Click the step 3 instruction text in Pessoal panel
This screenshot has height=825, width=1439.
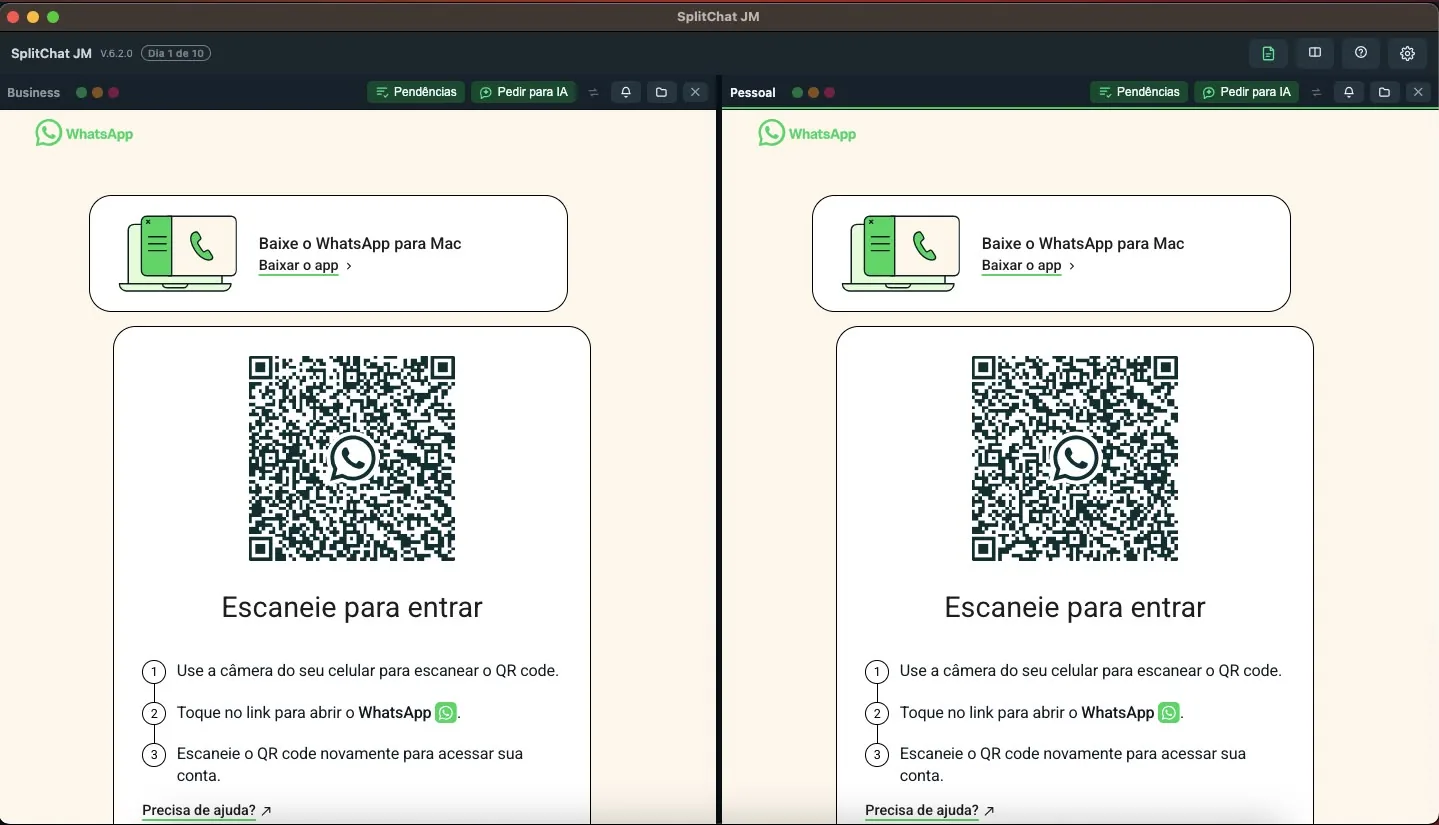[x=1073, y=764]
